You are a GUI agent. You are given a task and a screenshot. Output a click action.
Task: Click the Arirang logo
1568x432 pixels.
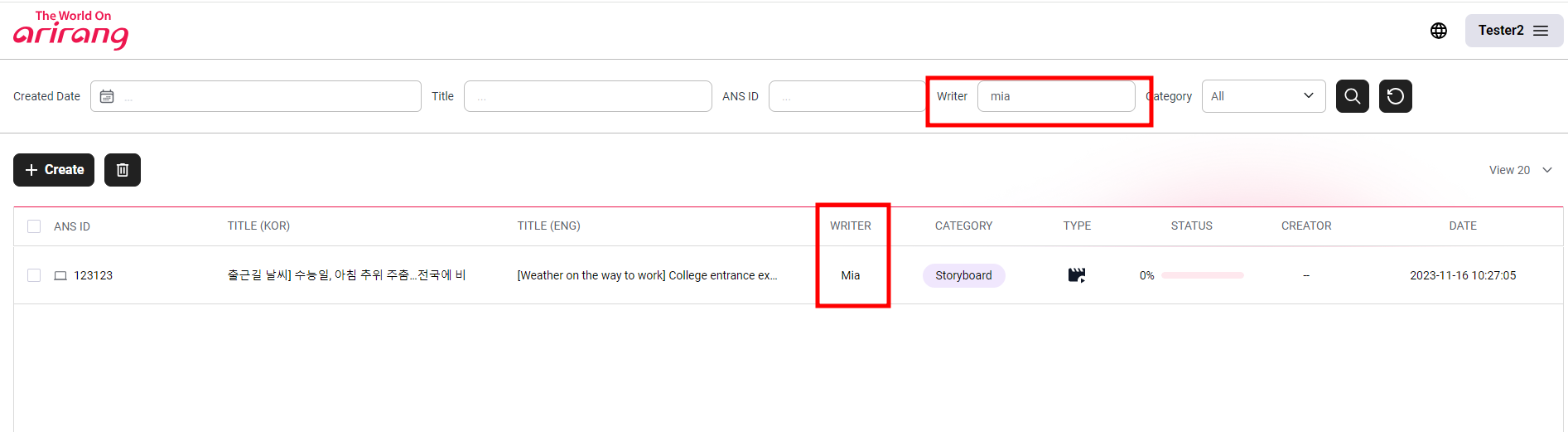(71, 30)
